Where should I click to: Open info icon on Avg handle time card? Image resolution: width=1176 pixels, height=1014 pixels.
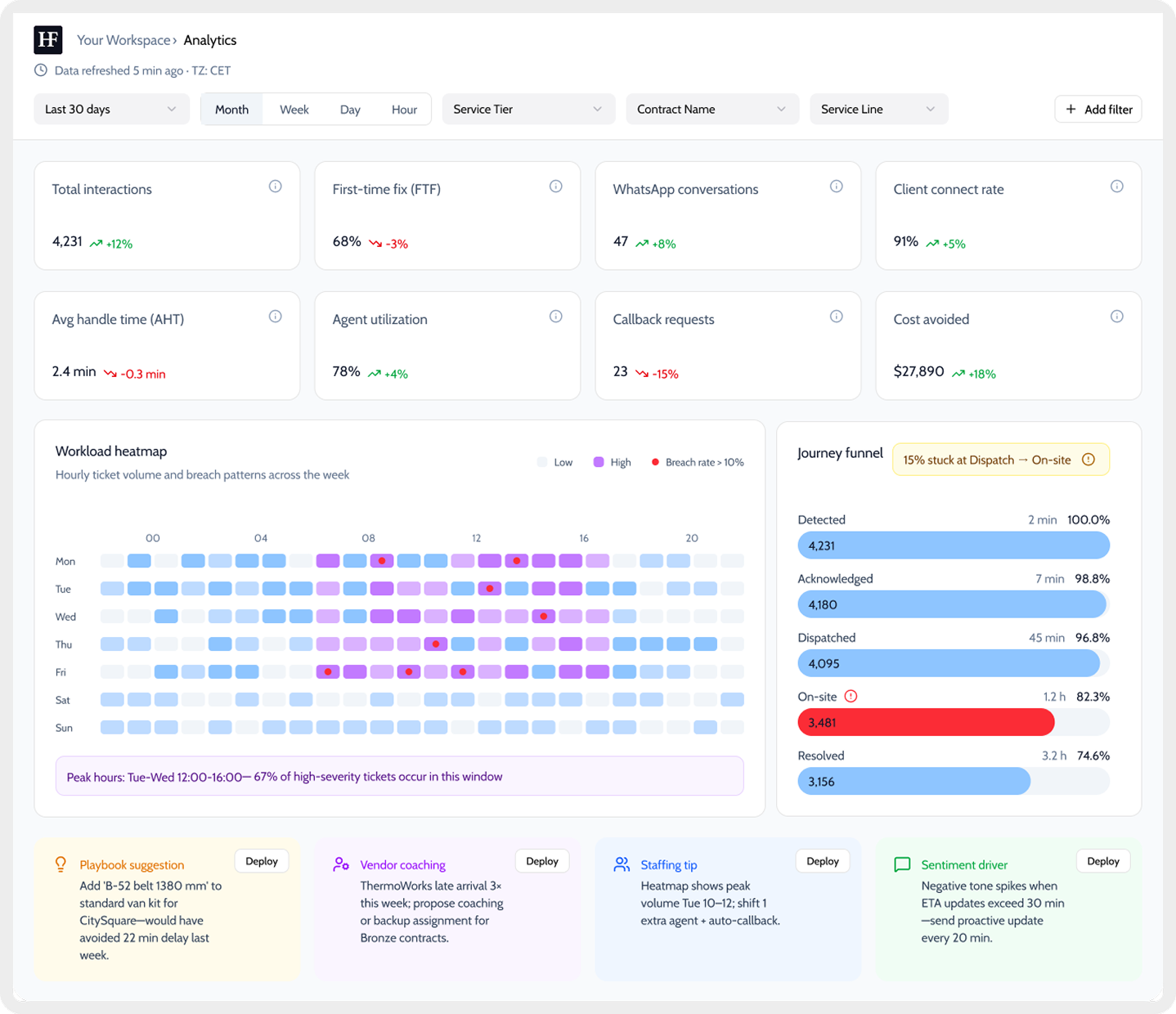[x=276, y=316]
